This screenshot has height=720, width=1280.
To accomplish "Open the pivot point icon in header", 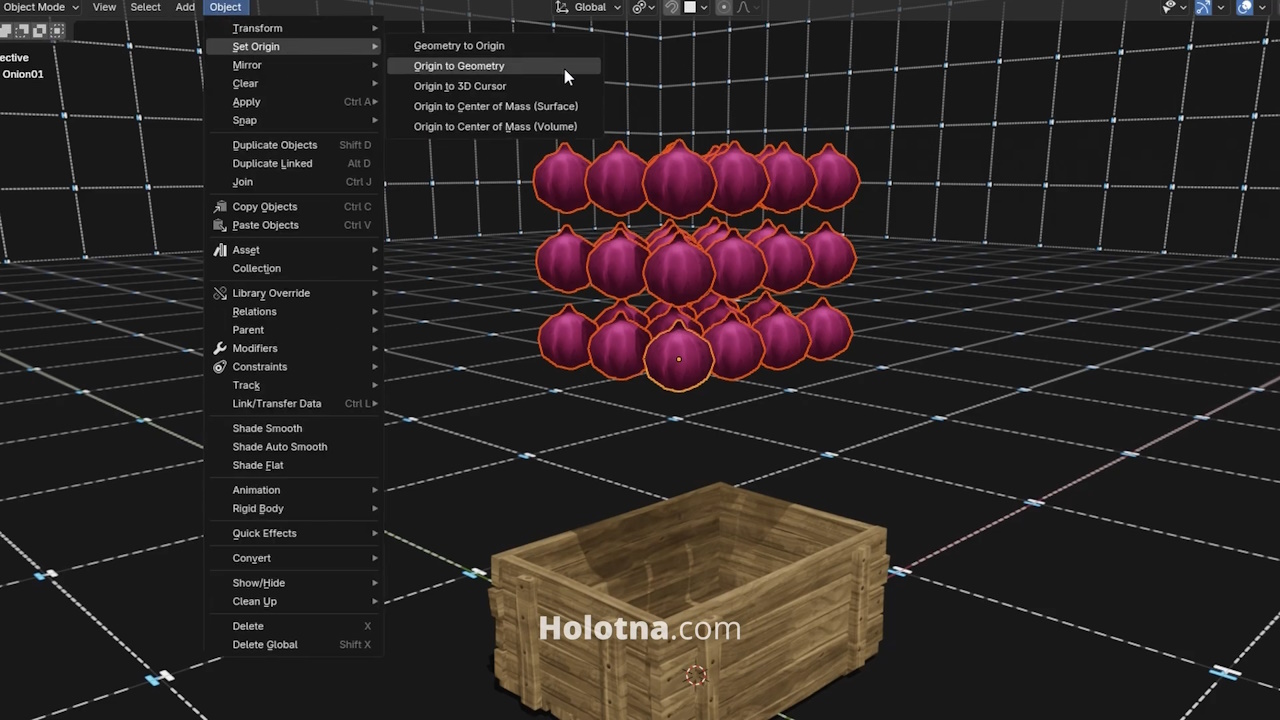I will (639, 7).
